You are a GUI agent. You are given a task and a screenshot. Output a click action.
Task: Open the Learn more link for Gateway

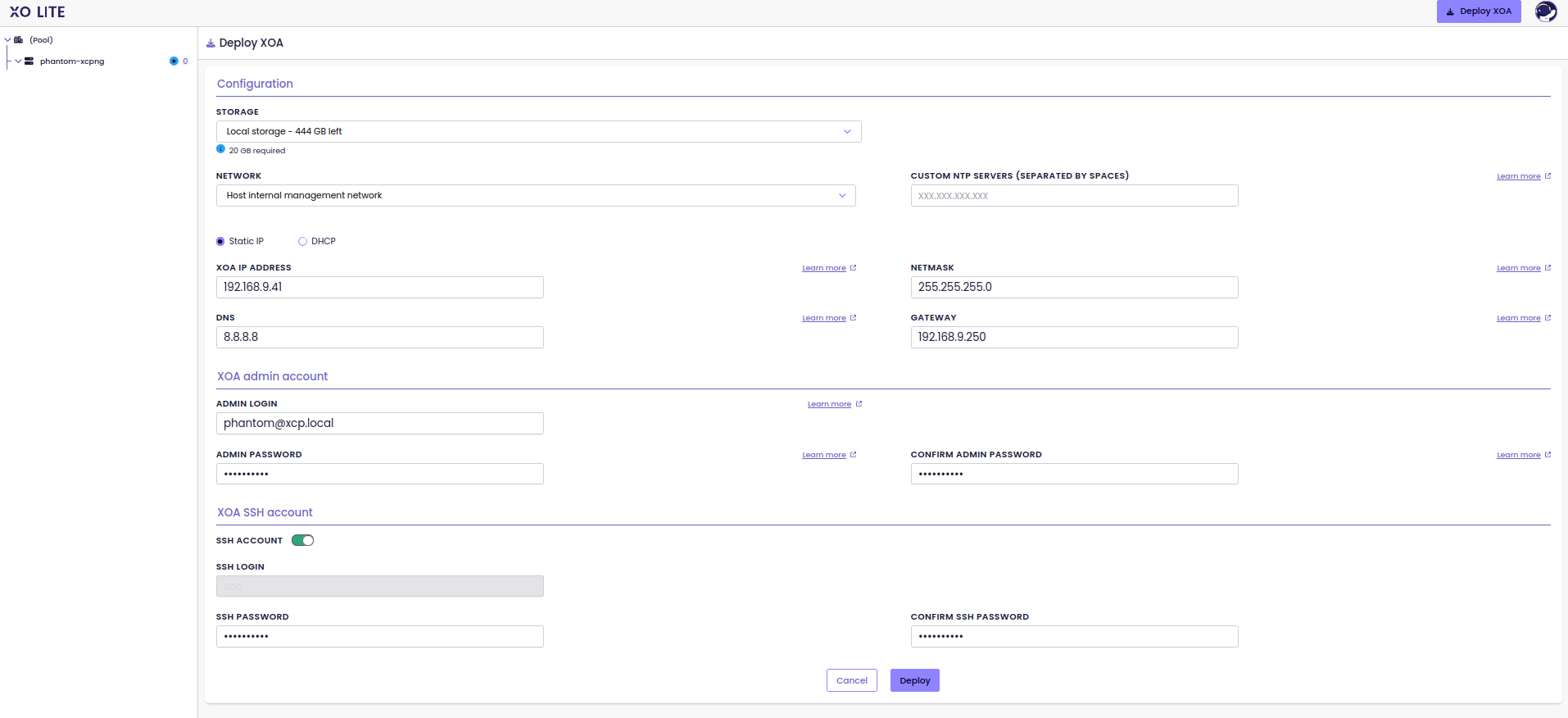1518,318
